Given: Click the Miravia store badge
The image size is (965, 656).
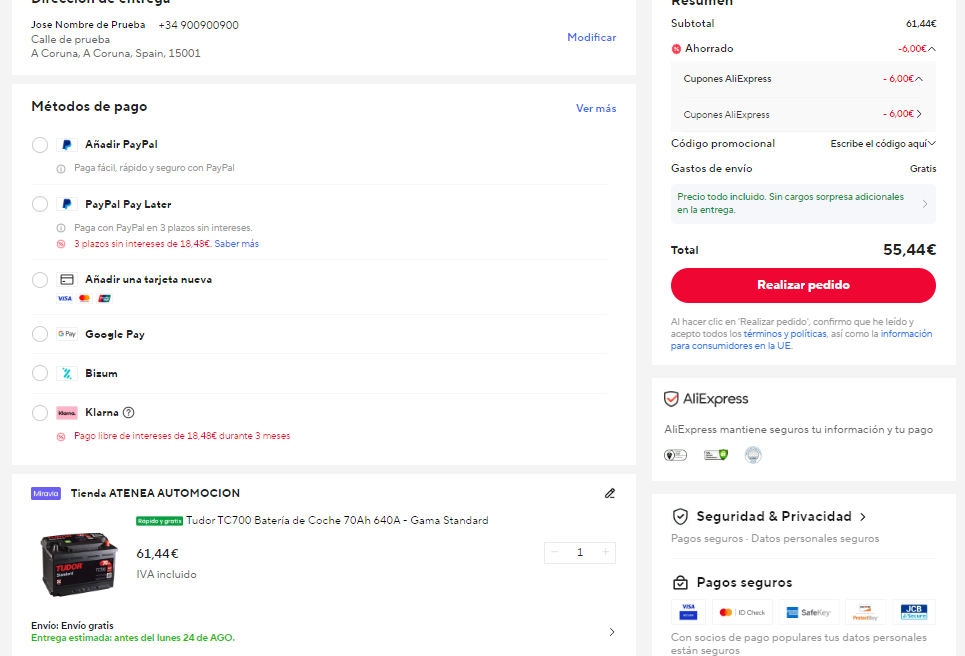Looking at the screenshot, I should [46, 494].
